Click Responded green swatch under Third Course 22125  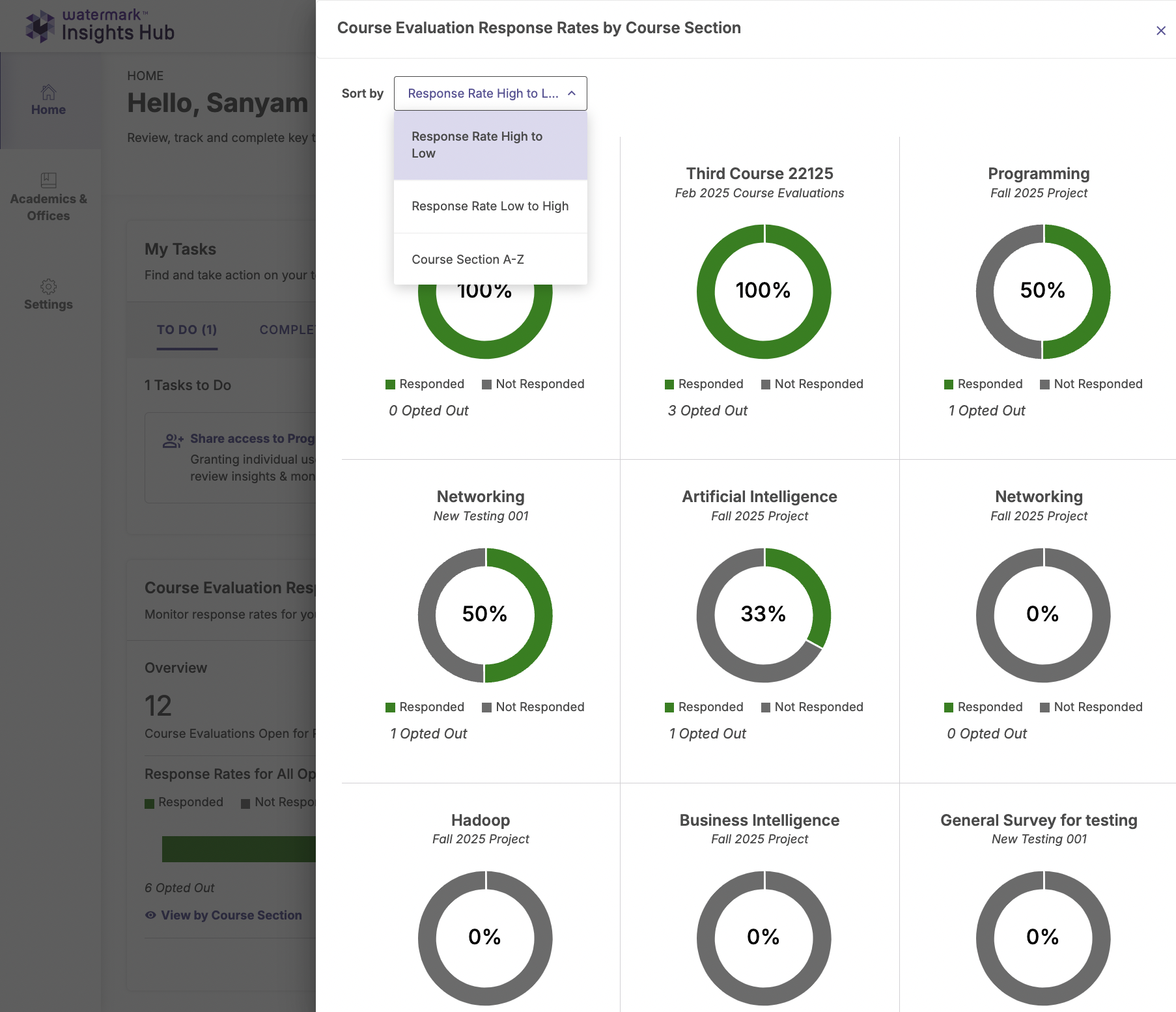(669, 384)
